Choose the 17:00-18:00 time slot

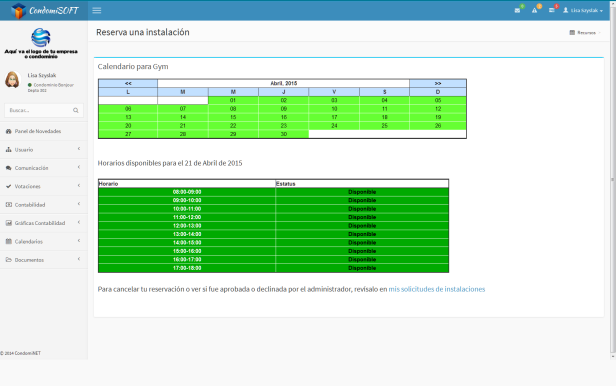[x=187, y=268]
